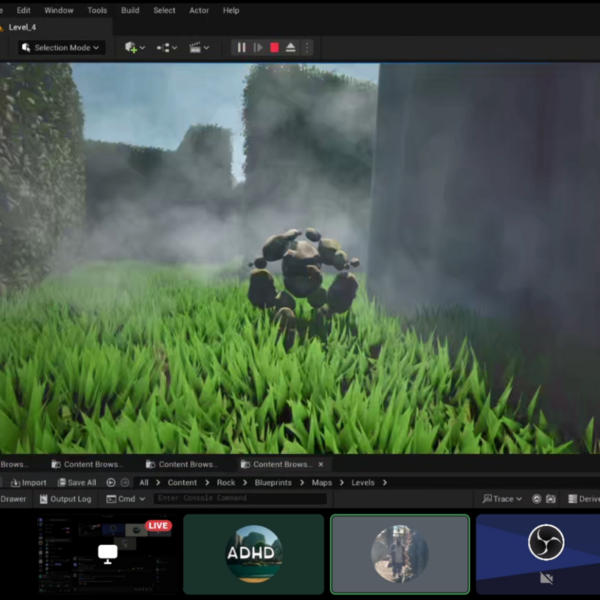
Task: Click the camera-off icon on OBS tile
Action: click(546, 578)
